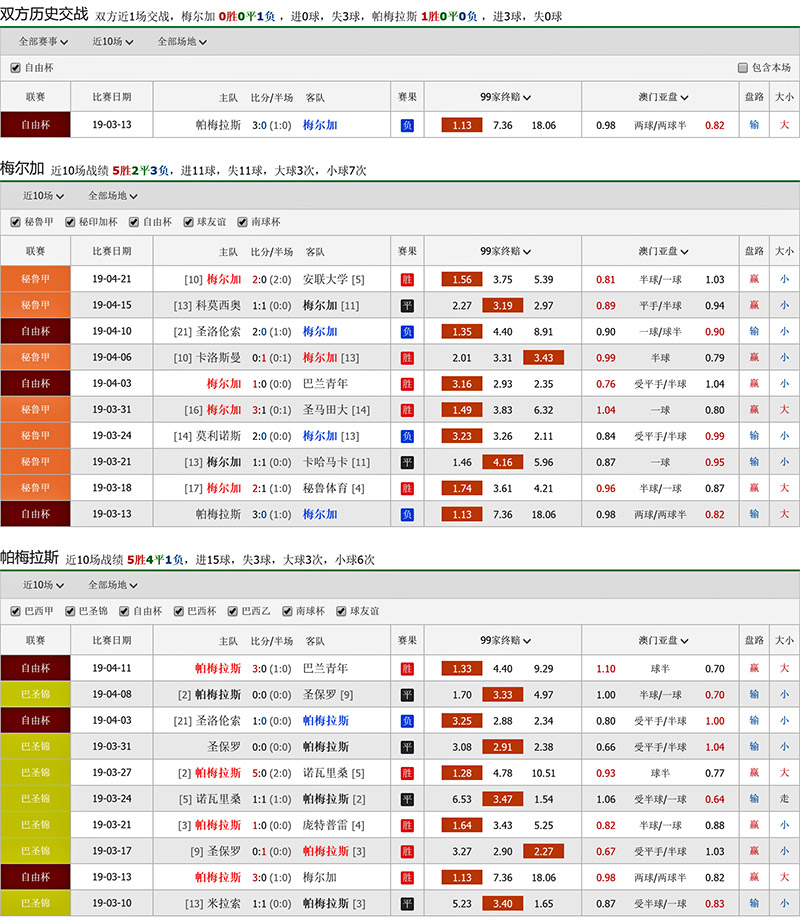Click 比赛日期 header in 梅尔加 table
The height and width of the screenshot is (922, 800).
[112, 251]
